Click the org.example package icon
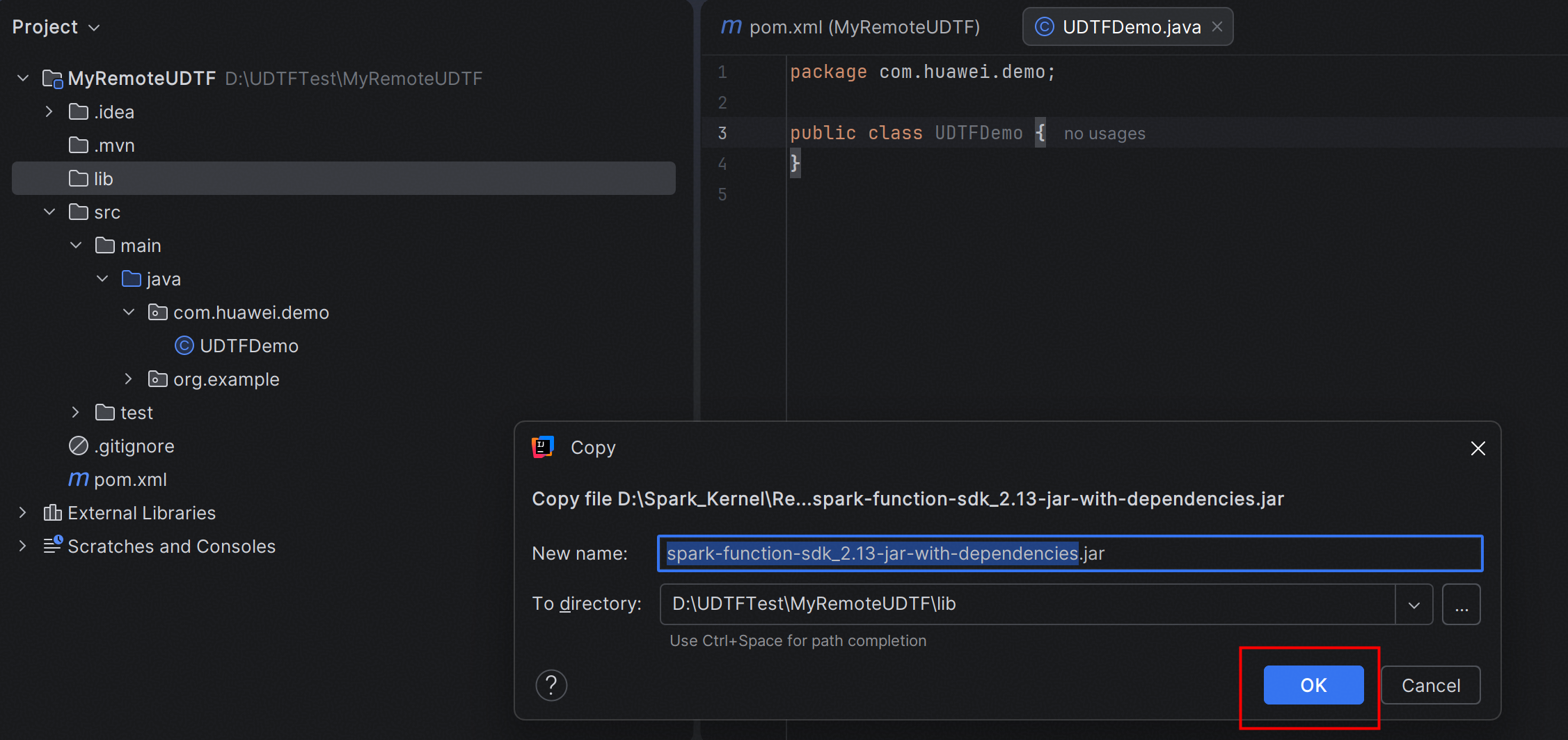Viewport: 1568px width, 740px height. point(158,379)
